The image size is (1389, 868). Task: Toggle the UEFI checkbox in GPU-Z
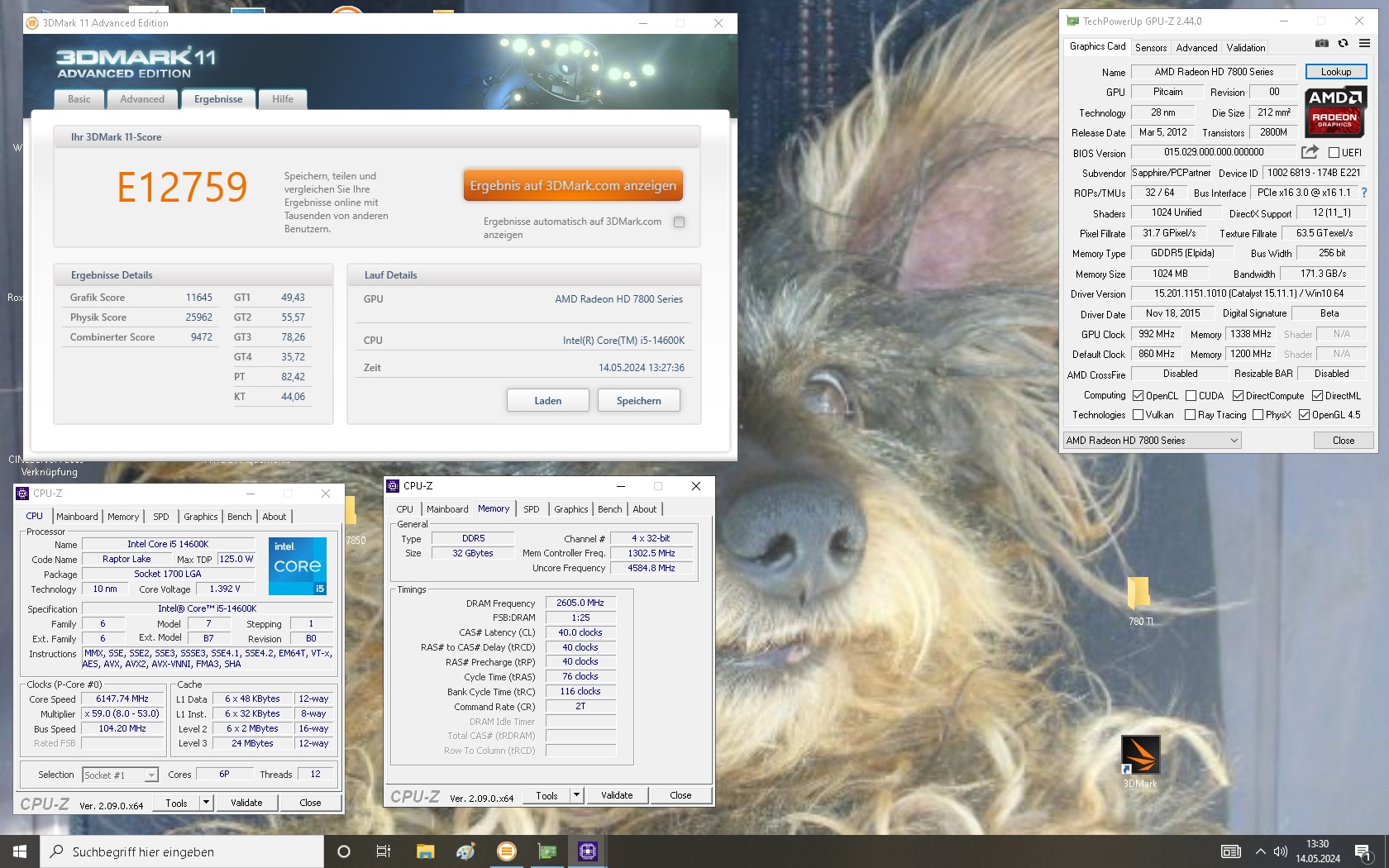click(x=1334, y=153)
